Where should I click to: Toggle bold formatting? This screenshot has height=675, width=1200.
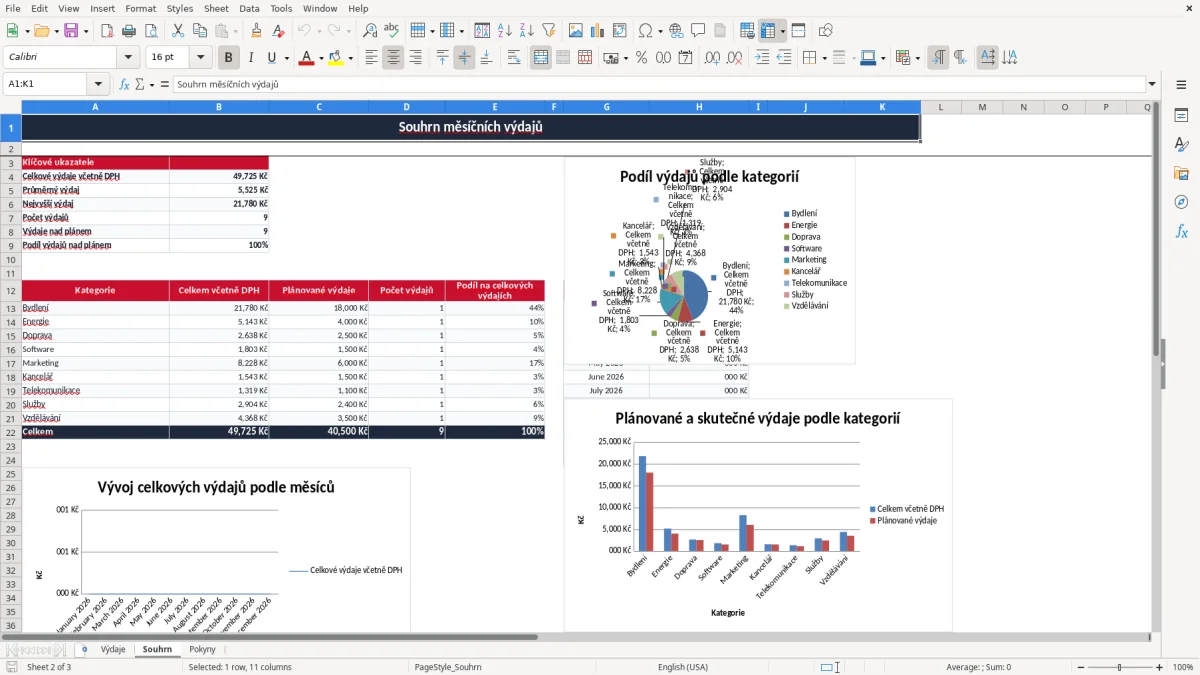[229, 58]
